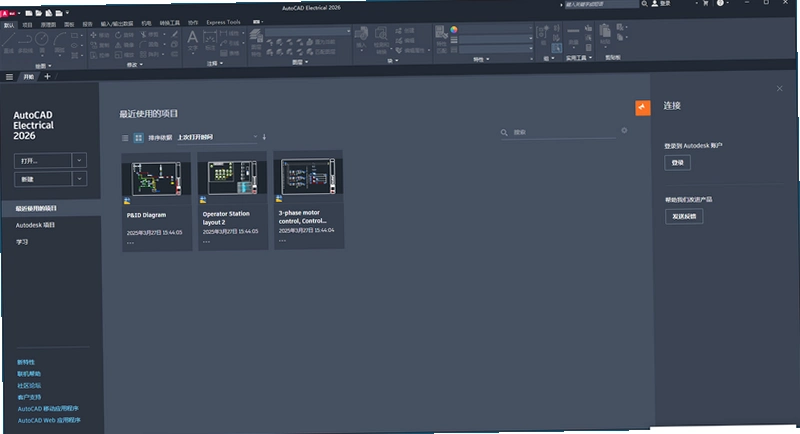The height and width of the screenshot is (434, 800).
Task: Open the hamburger file tab menu
Action: point(9,77)
